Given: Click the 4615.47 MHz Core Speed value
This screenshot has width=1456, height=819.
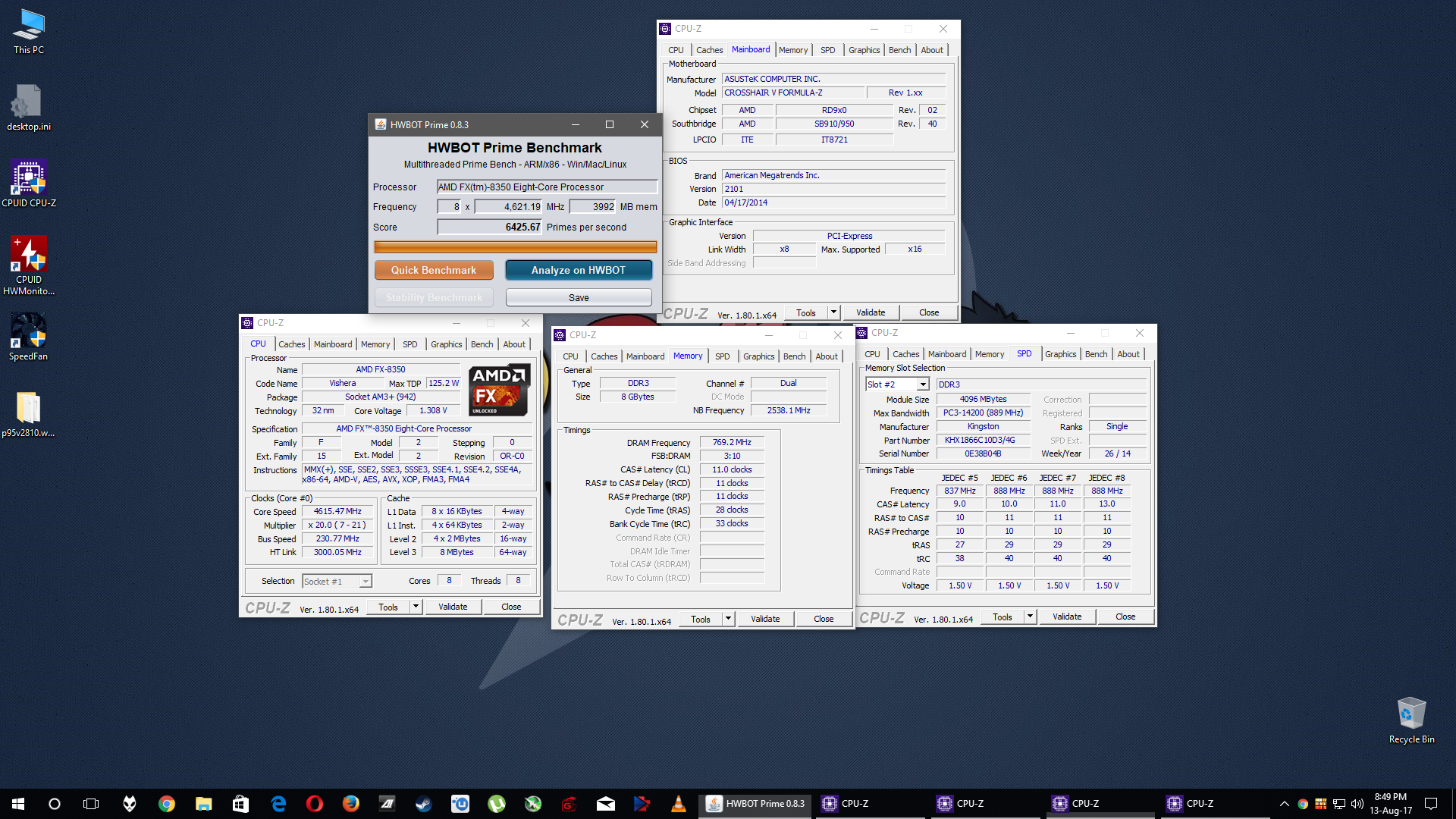Looking at the screenshot, I should (x=337, y=511).
